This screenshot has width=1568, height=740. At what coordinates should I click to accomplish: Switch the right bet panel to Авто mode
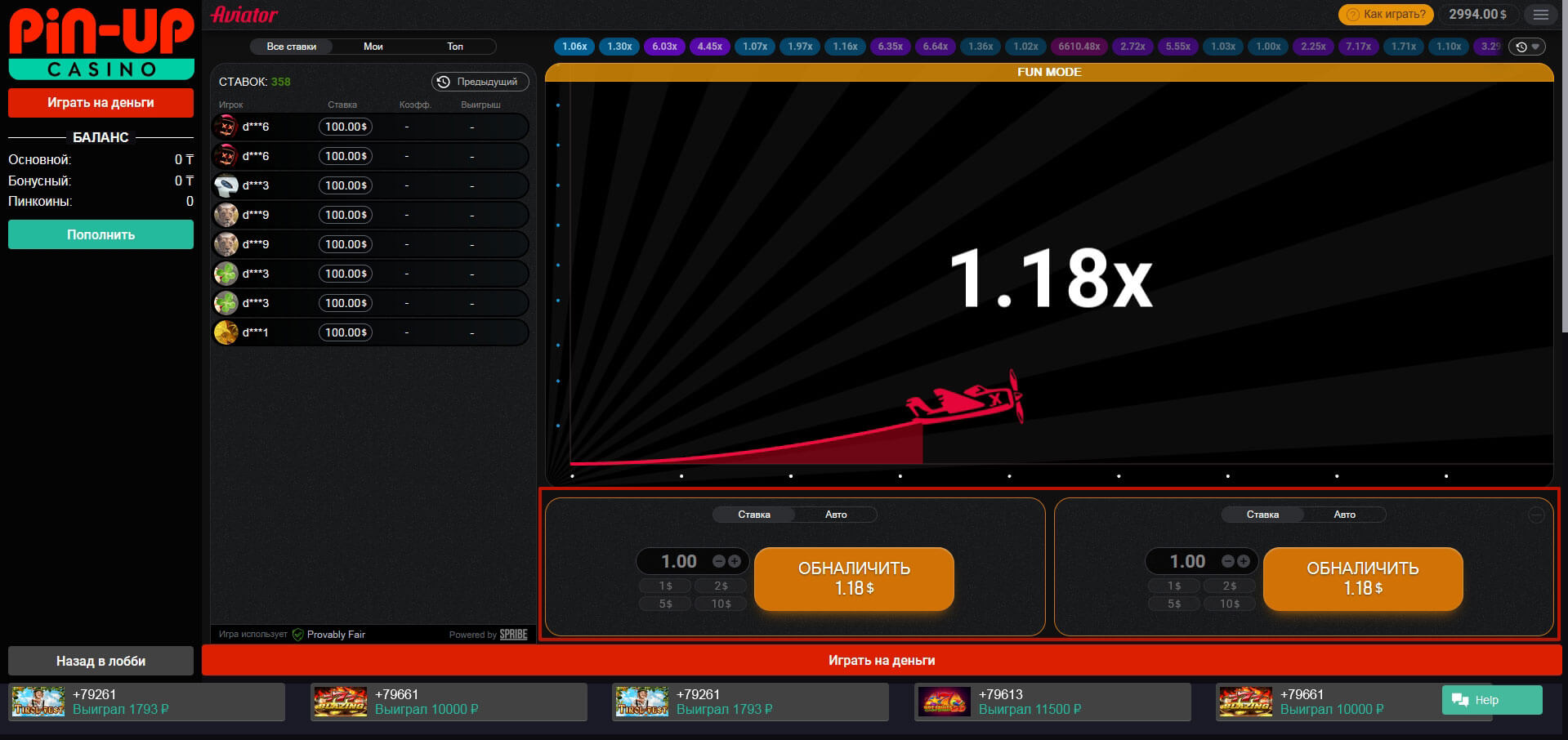click(x=1344, y=515)
